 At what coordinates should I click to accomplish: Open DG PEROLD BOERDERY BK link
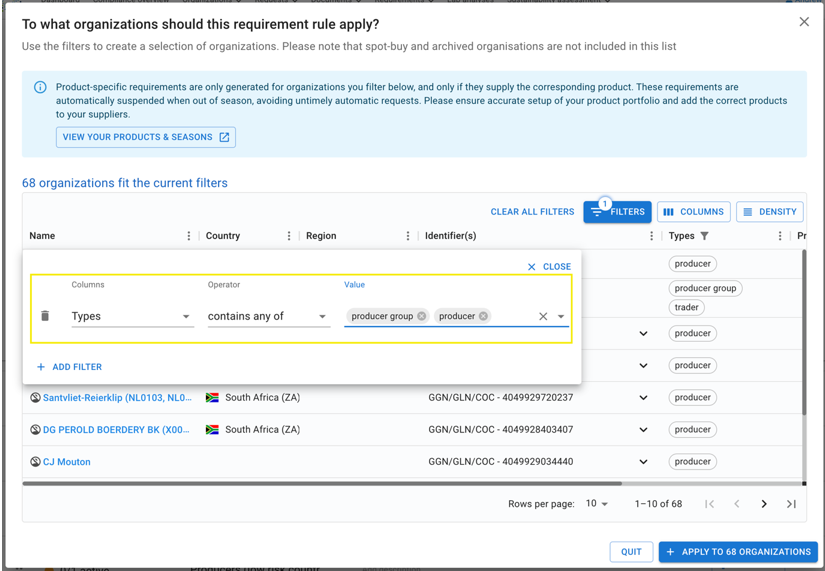tap(116, 430)
